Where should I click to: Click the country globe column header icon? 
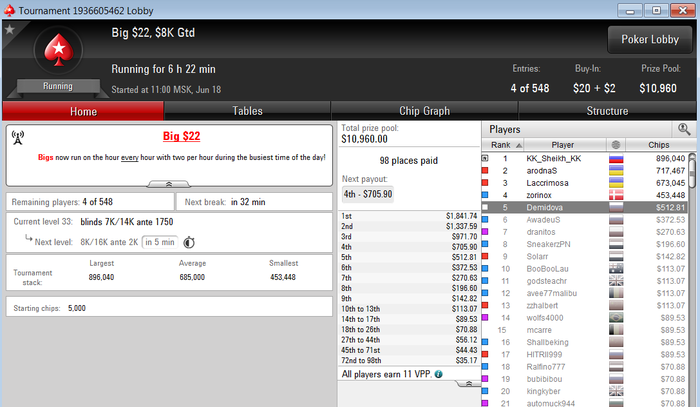click(616, 145)
